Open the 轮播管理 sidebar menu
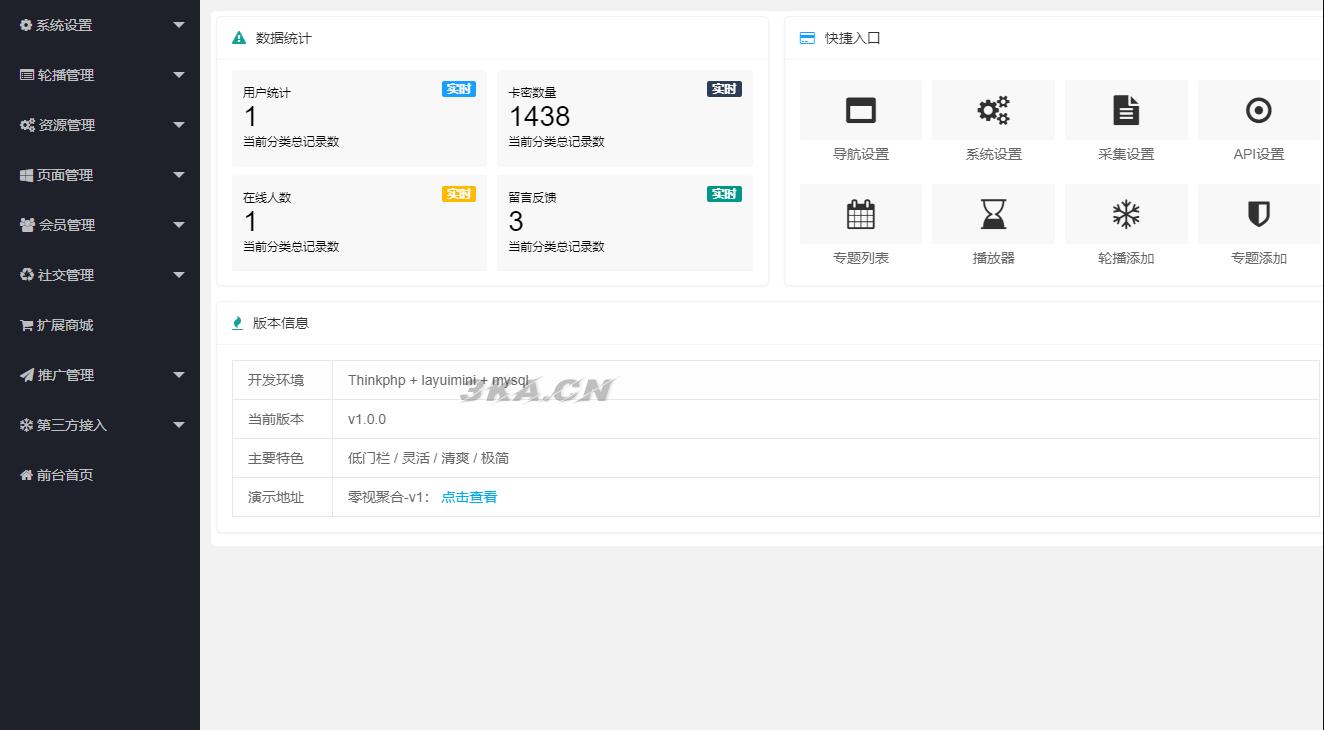This screenshot has width=1324, height=730. (x=100, y=75)
